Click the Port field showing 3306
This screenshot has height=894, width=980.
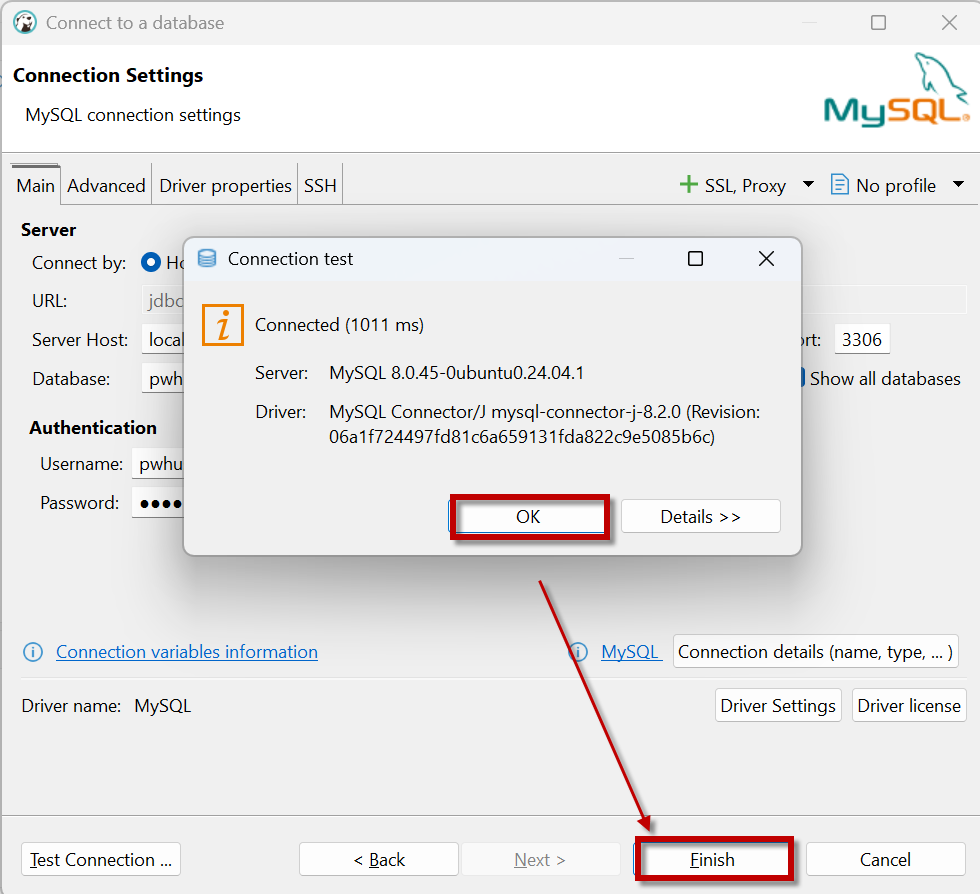click(861, 340)
